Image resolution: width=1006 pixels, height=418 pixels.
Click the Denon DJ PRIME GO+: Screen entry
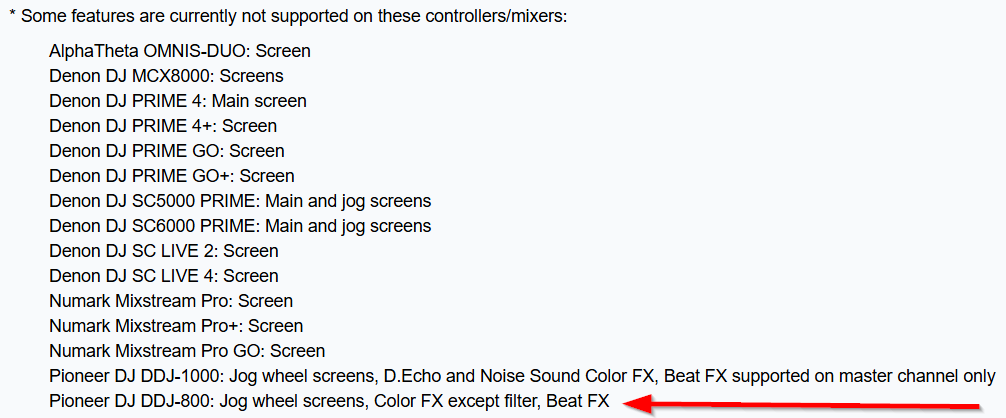pyautogui.click(x=171, y=176)
